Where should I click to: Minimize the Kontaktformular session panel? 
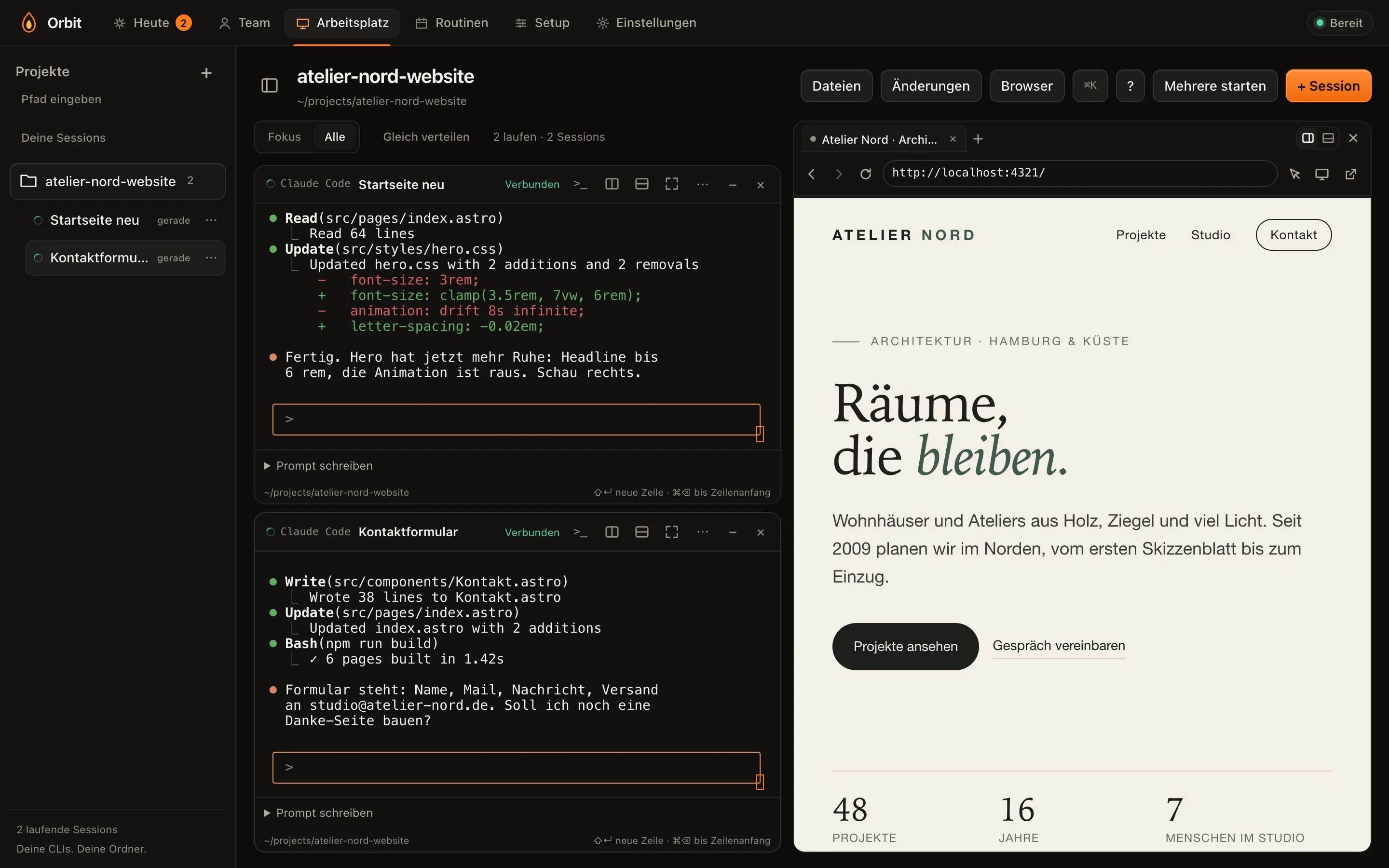[733, 533]
